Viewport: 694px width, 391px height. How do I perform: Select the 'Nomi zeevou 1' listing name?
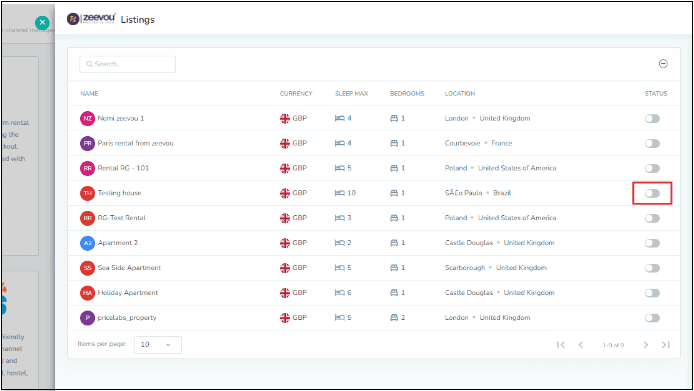point(121,118)
